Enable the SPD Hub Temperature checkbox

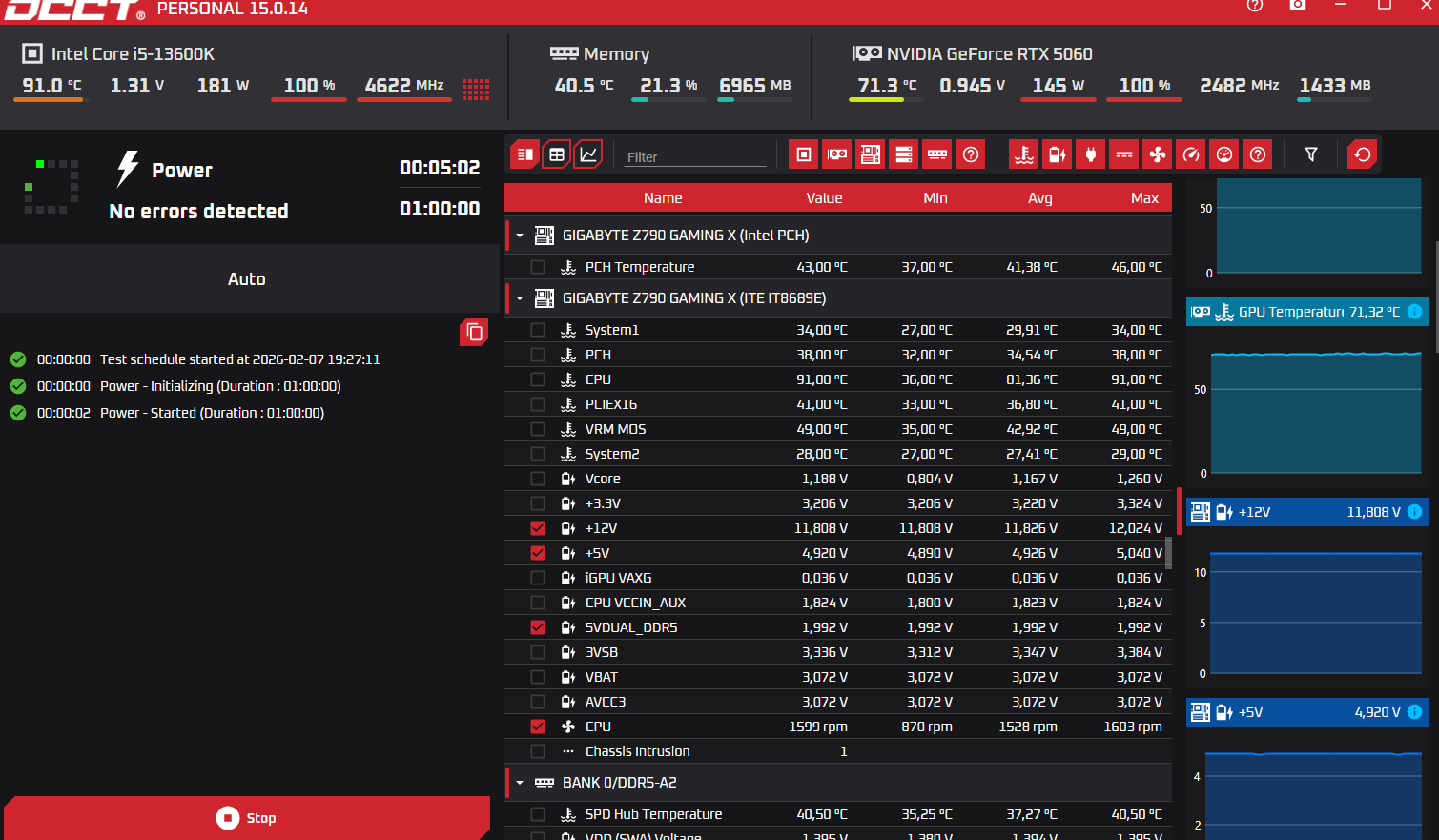538,814
